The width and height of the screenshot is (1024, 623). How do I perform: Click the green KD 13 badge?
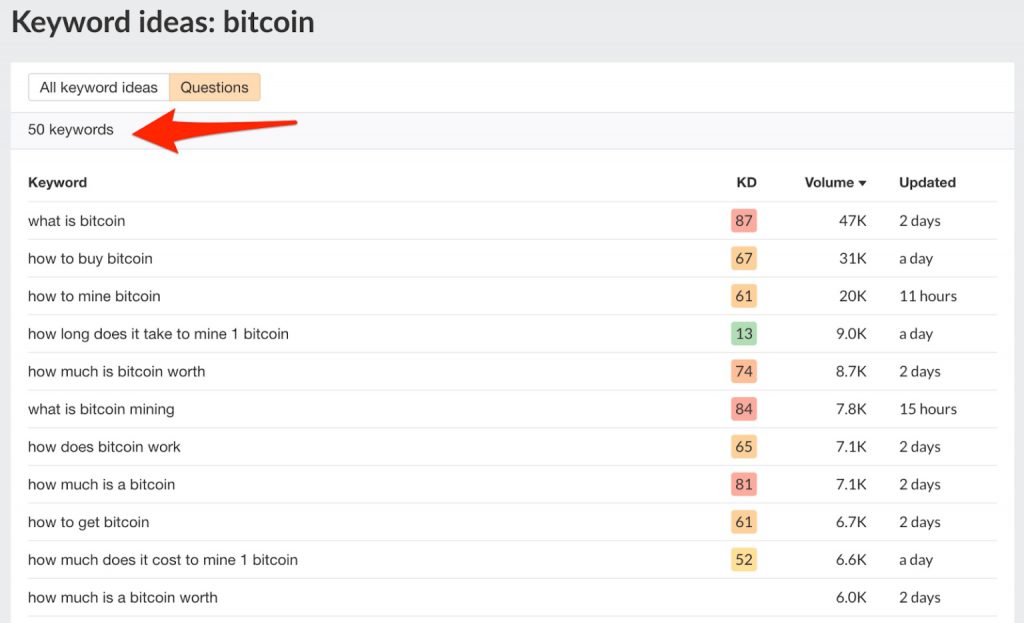(743, 334)
